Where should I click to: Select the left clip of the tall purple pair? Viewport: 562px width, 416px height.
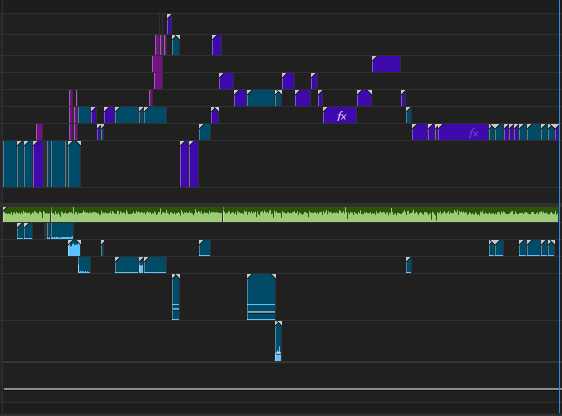point(184,164)
